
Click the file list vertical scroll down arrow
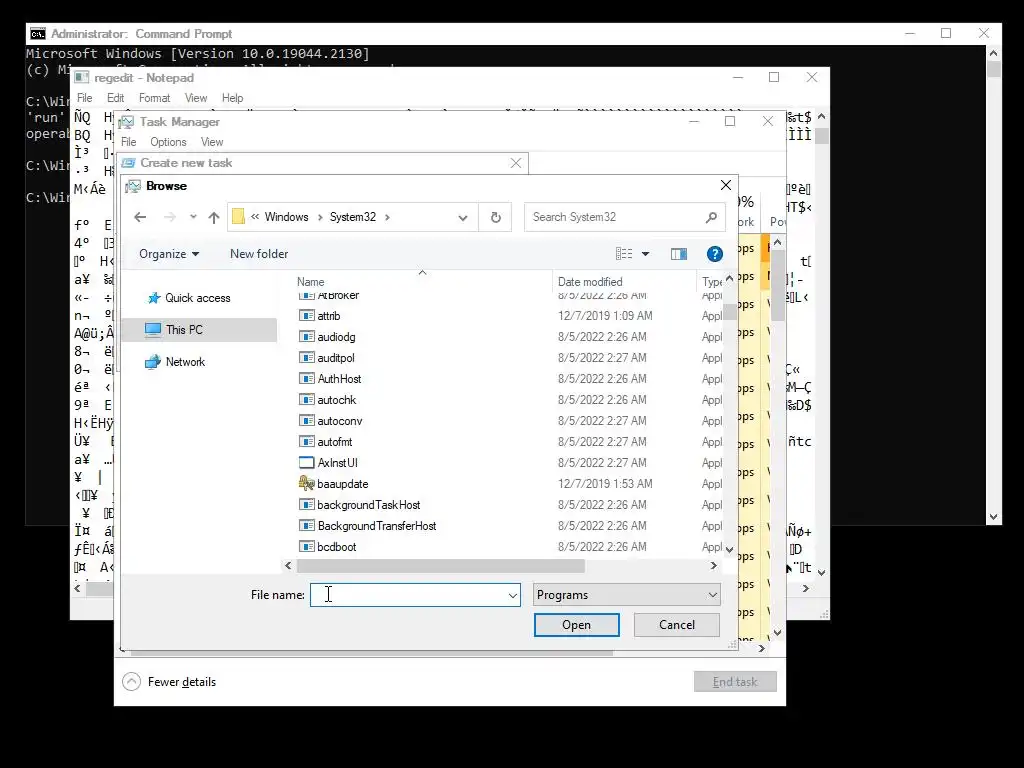pos(729,550)
